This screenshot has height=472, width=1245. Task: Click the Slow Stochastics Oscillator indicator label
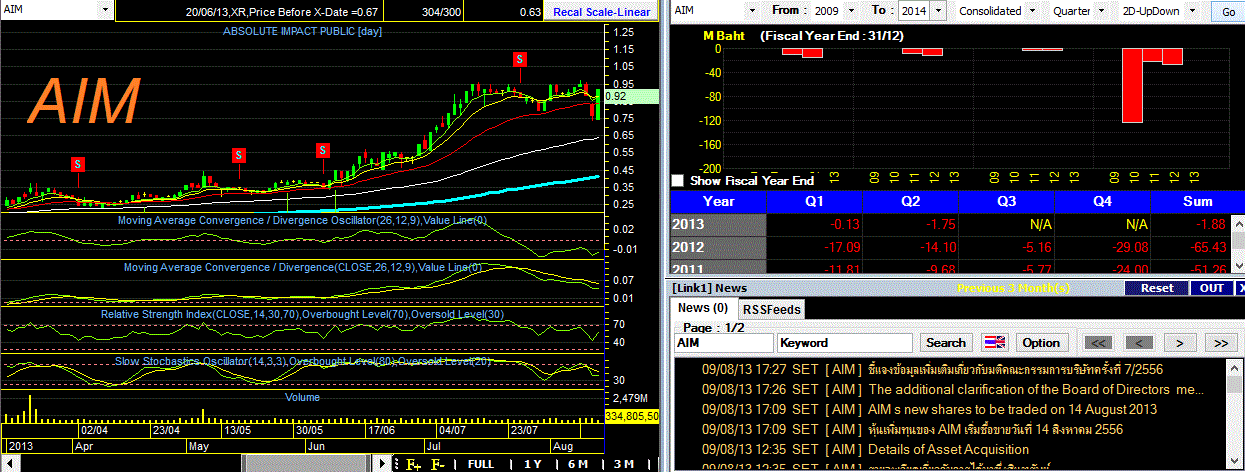click(x=304, y=361)
